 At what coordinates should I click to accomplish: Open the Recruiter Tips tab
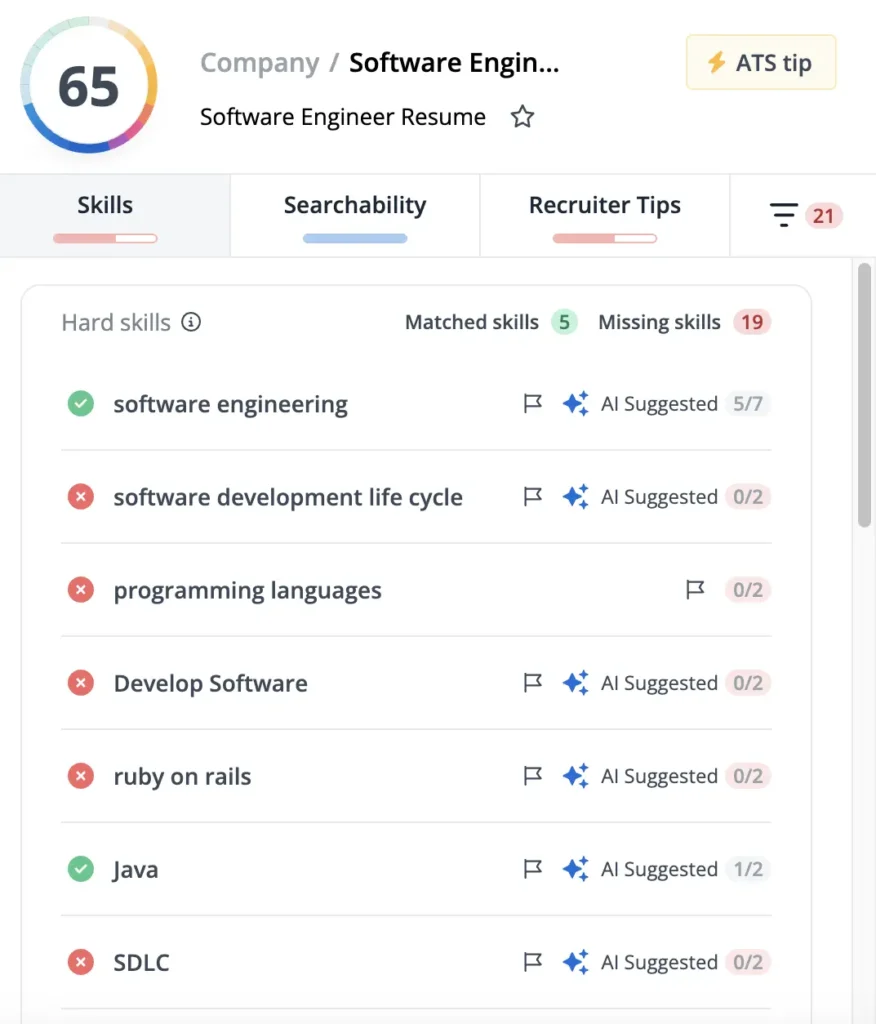click(x=604, y=206)
